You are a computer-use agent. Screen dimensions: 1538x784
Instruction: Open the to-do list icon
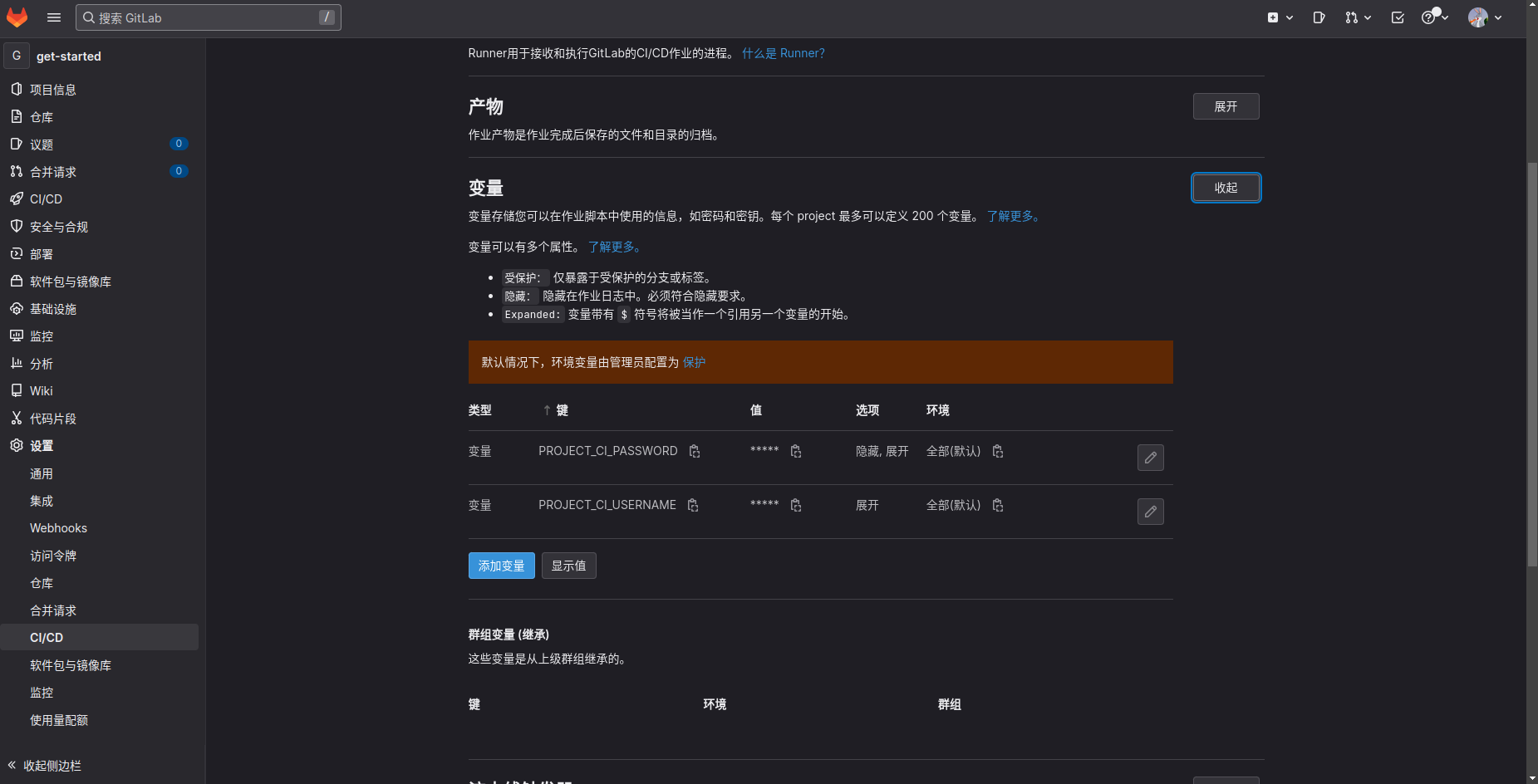click(x=1398, y=17)
